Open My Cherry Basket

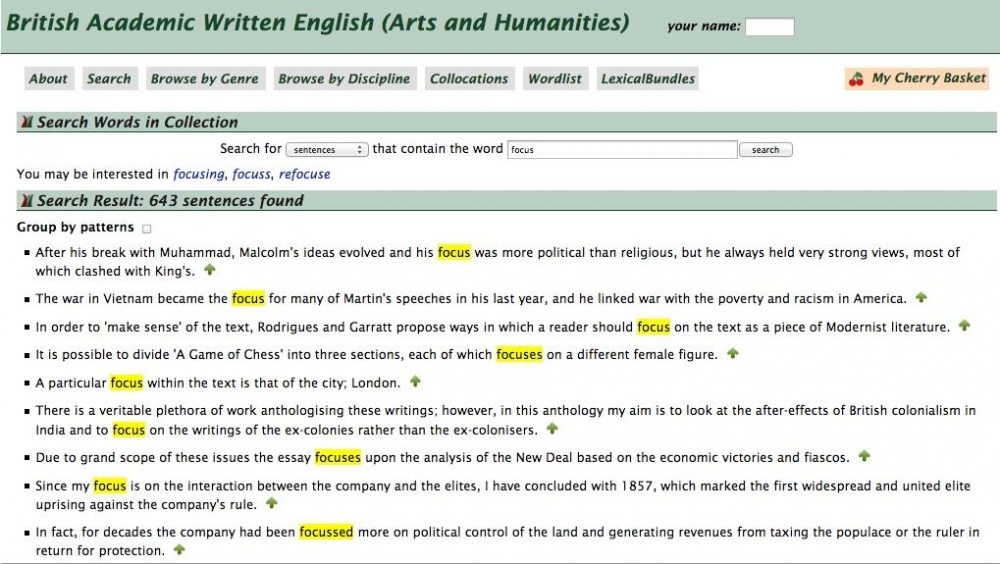tap(917, 78)
